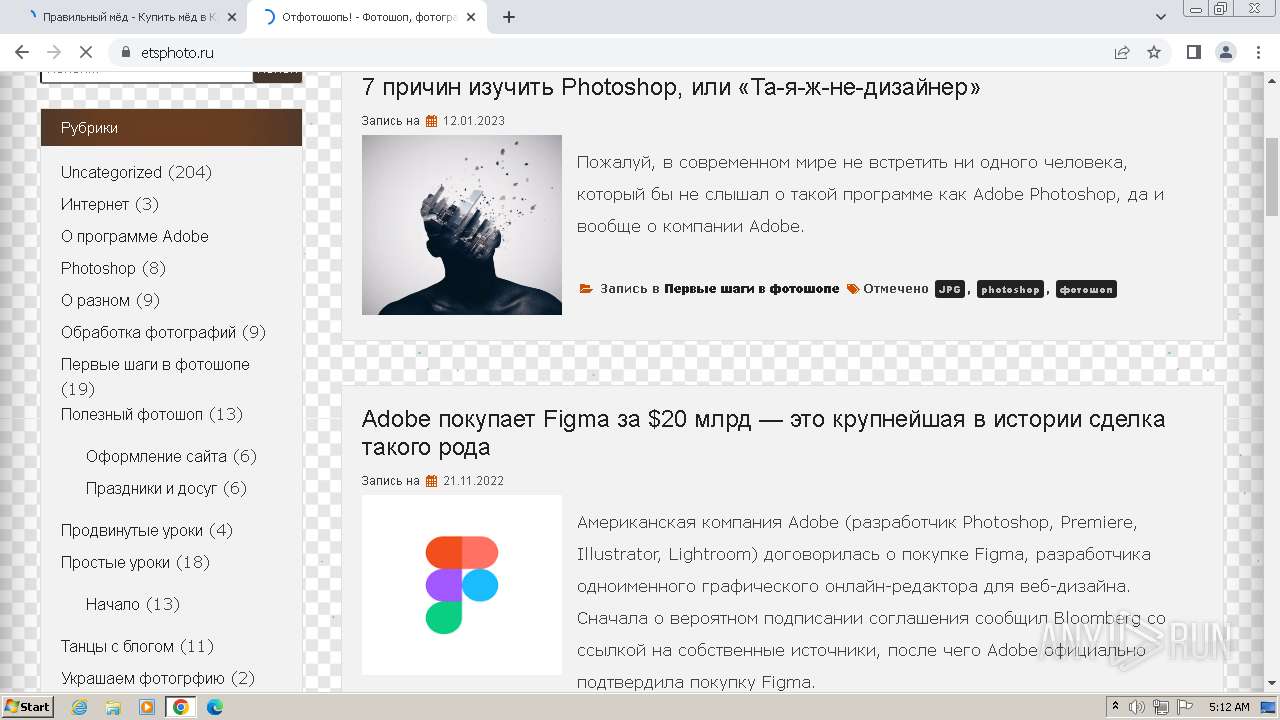Open the Полезный фотошоп category

[x=132, y=414]
